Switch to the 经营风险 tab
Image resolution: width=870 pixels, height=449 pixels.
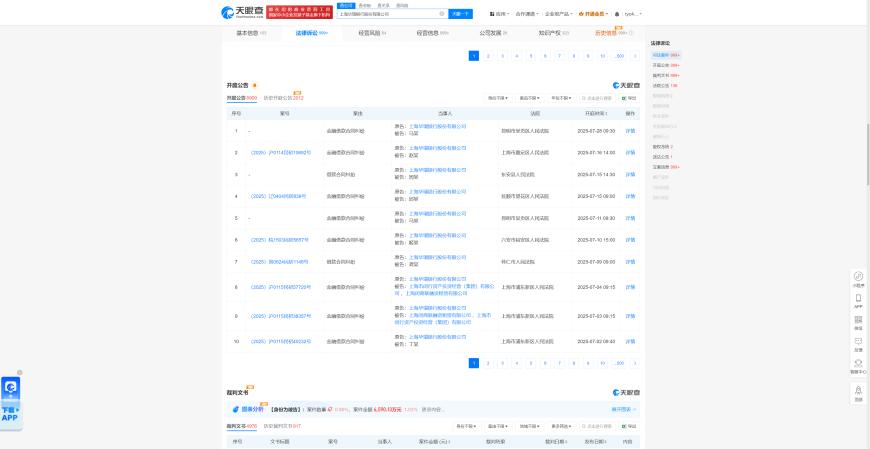pos(371,33)
